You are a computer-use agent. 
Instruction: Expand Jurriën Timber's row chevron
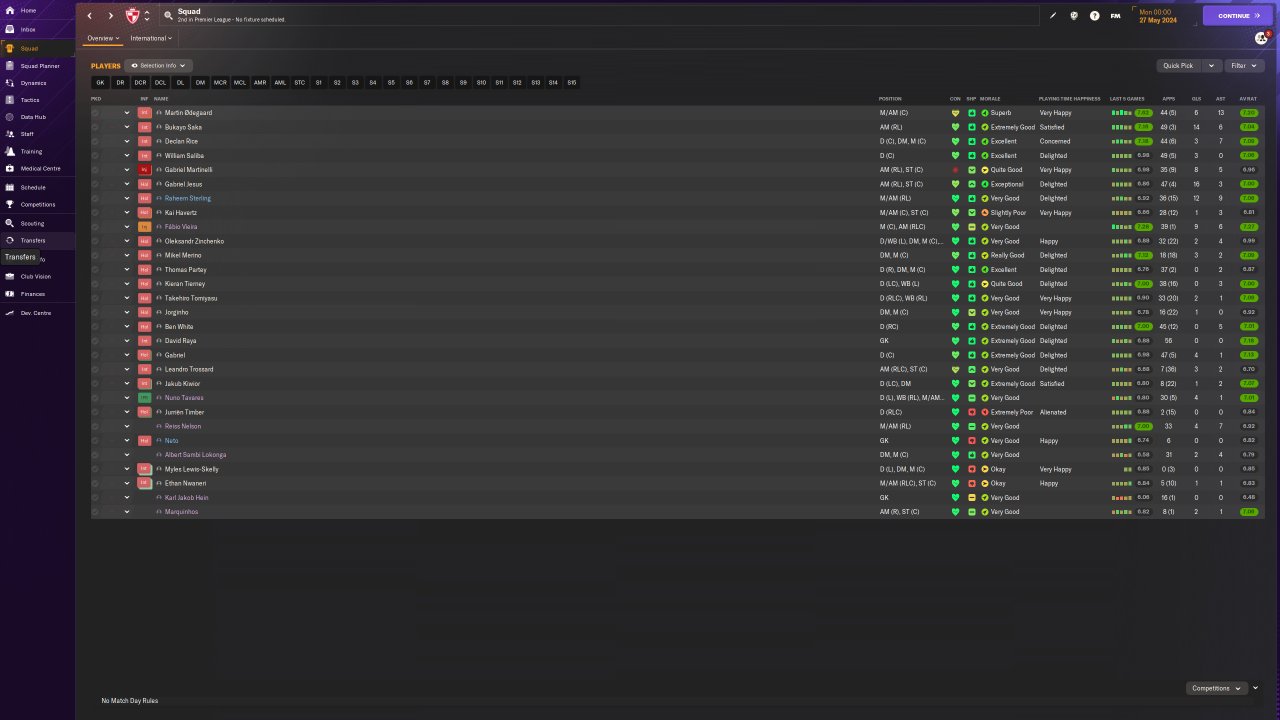click(x=127, y=412)
